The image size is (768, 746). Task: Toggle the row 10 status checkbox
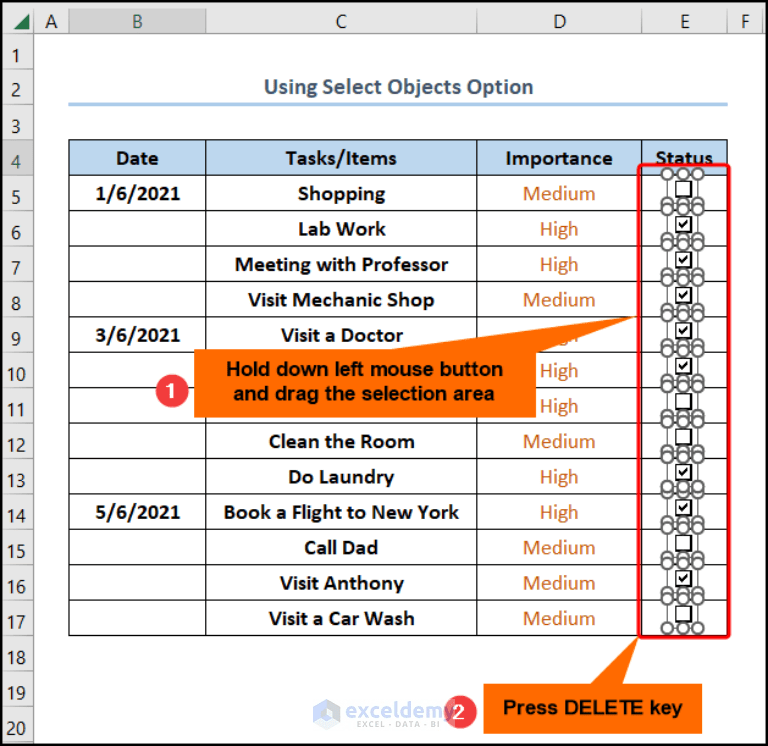pyautogui.click(x=683, y=366)
